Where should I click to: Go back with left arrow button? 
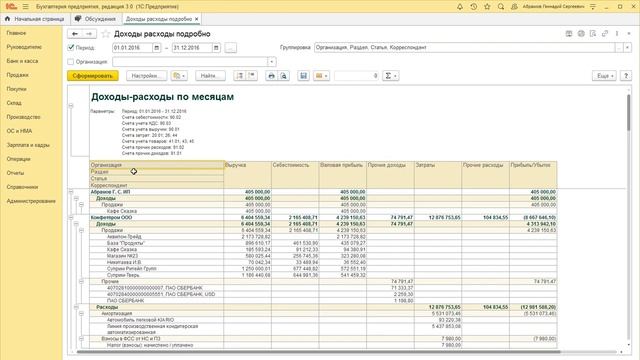tap(75, 34)
